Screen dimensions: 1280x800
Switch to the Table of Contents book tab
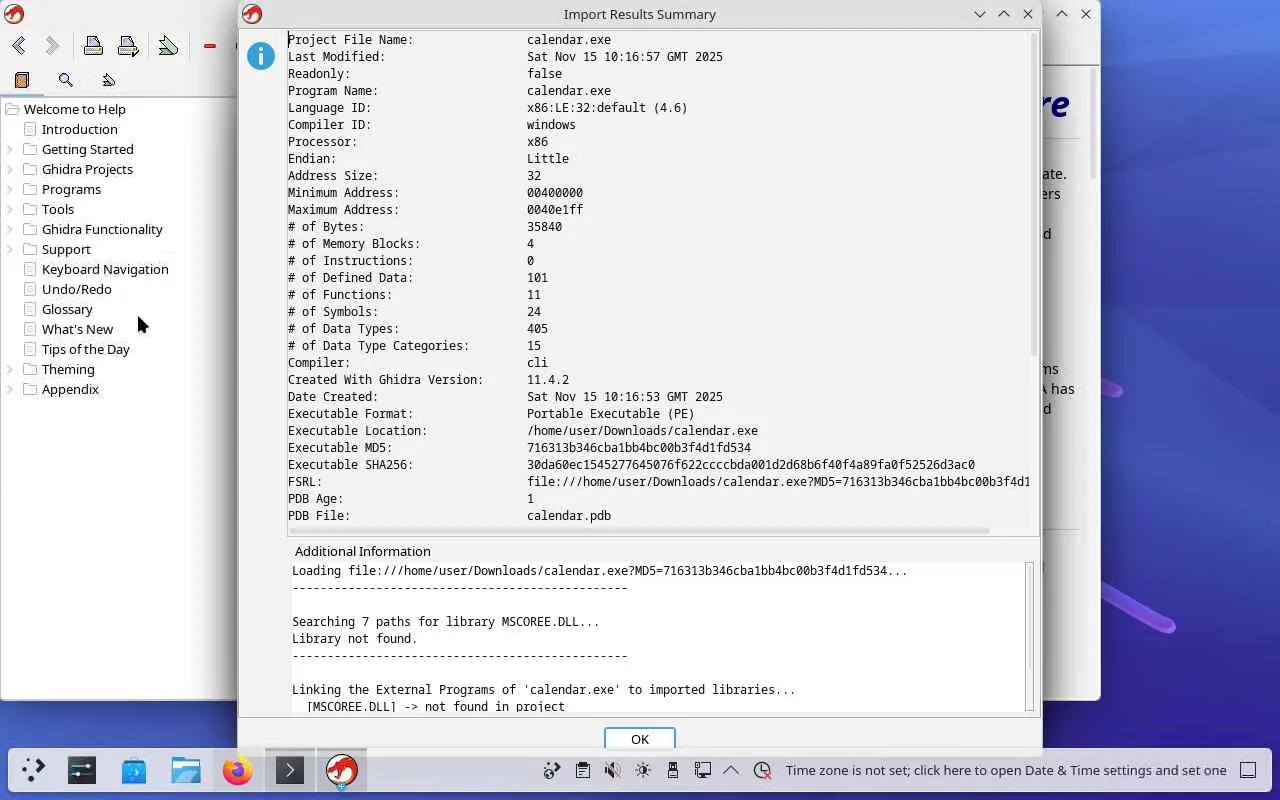tap(22, 80)
